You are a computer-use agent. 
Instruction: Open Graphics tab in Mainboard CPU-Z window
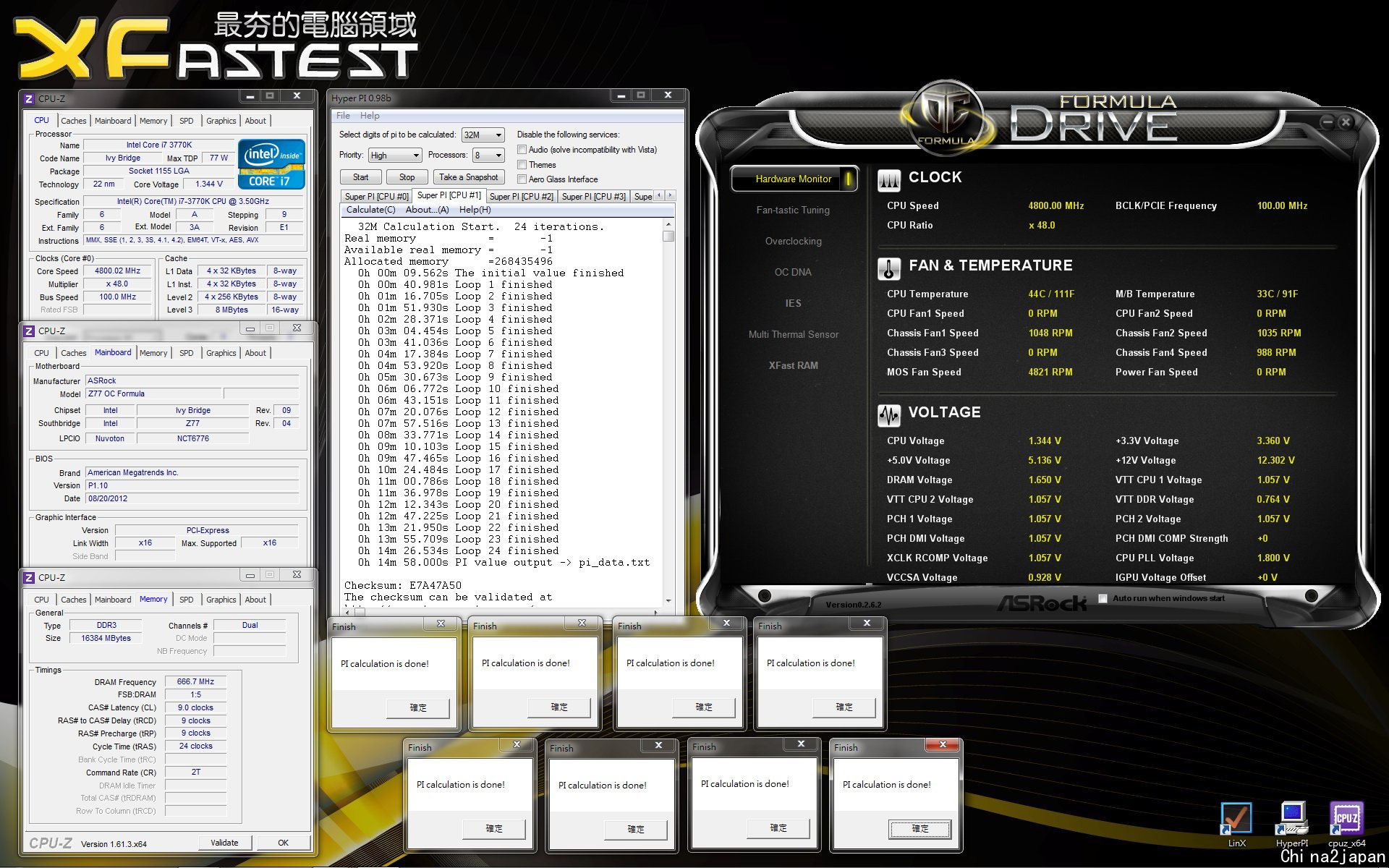(x=221, y=353)
